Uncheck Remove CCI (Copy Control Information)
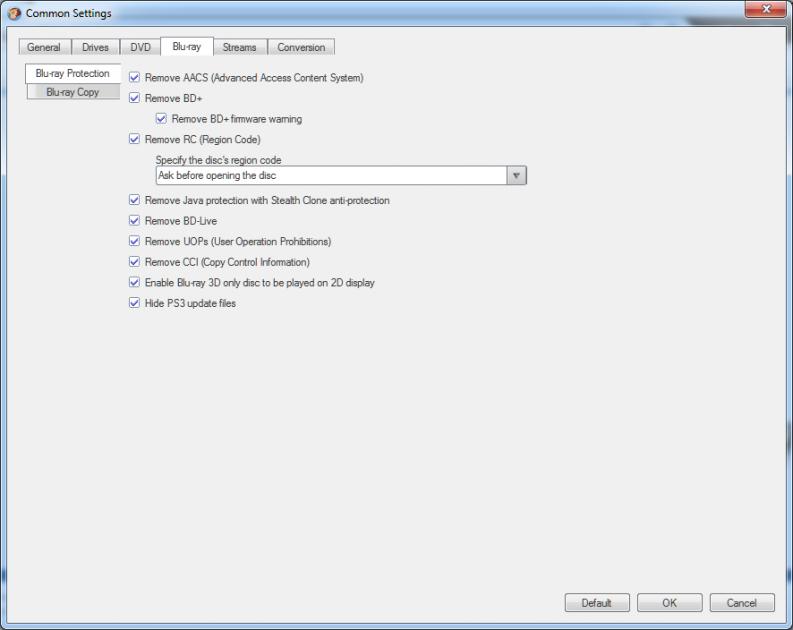The width and height of the screenshot is (793, 630). (x=134, y=262)
